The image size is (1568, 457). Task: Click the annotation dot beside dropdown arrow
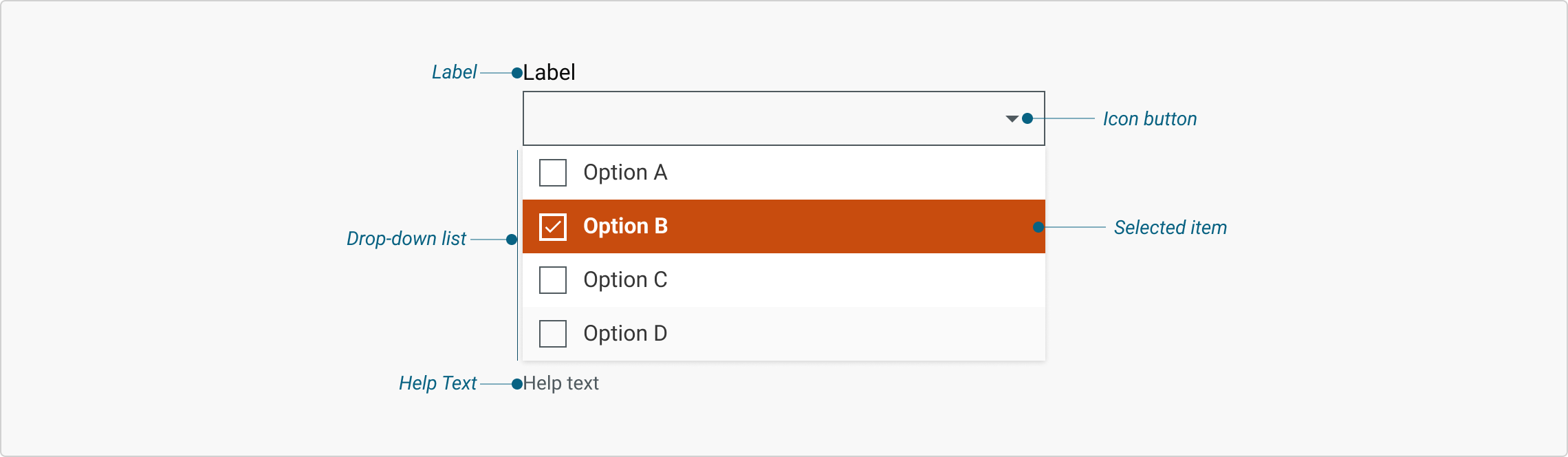point(1027,118)
